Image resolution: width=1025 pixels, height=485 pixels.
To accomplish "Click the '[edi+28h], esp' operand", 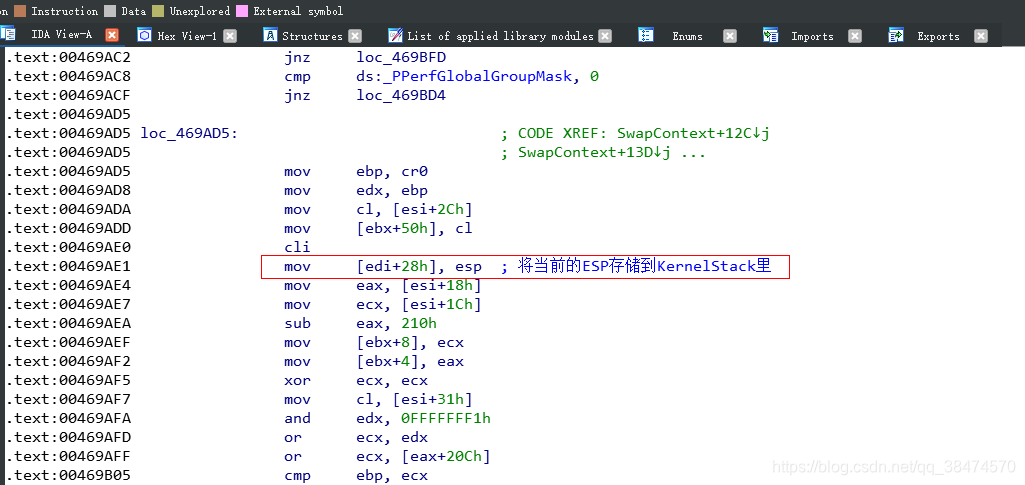I will (418, 266).
